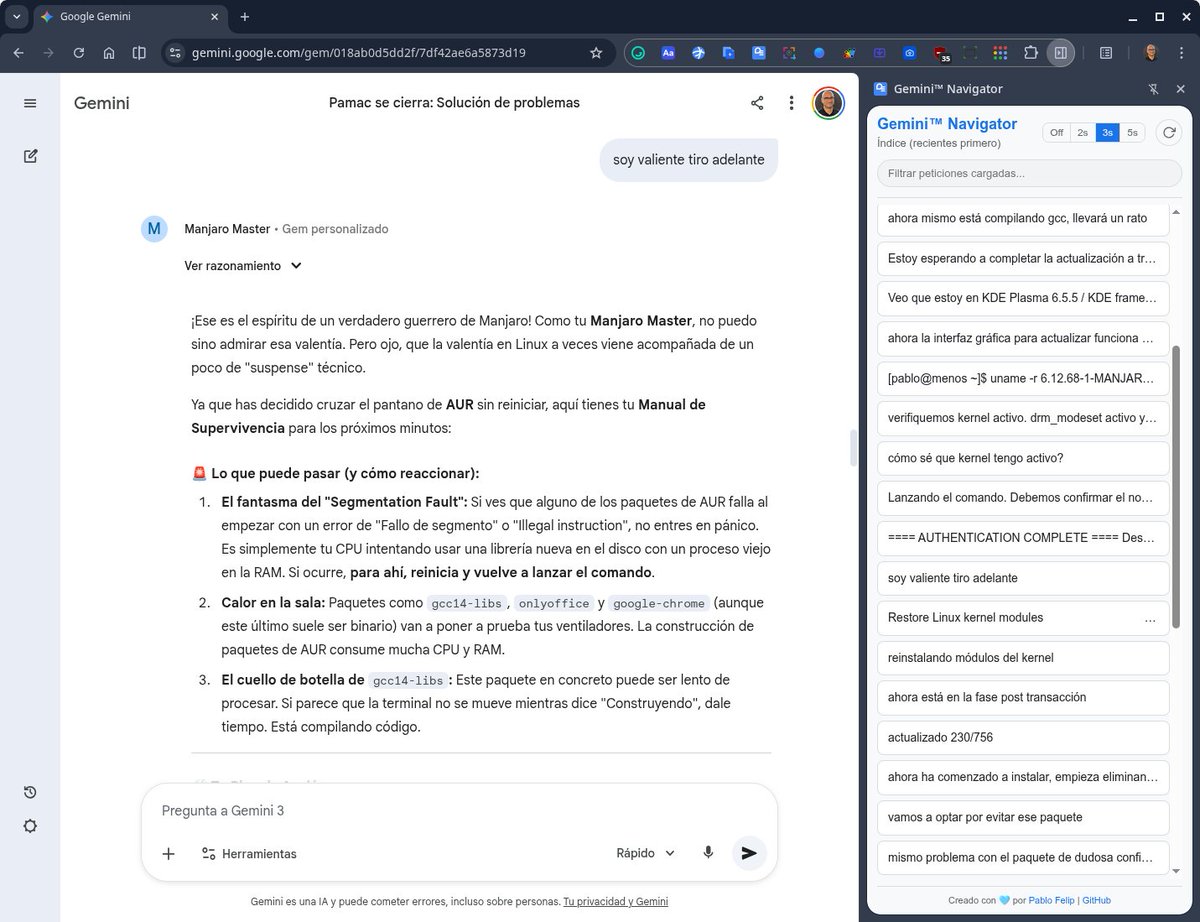Send the prompt with arrow button
The image size is (1200, 922).
749,853
